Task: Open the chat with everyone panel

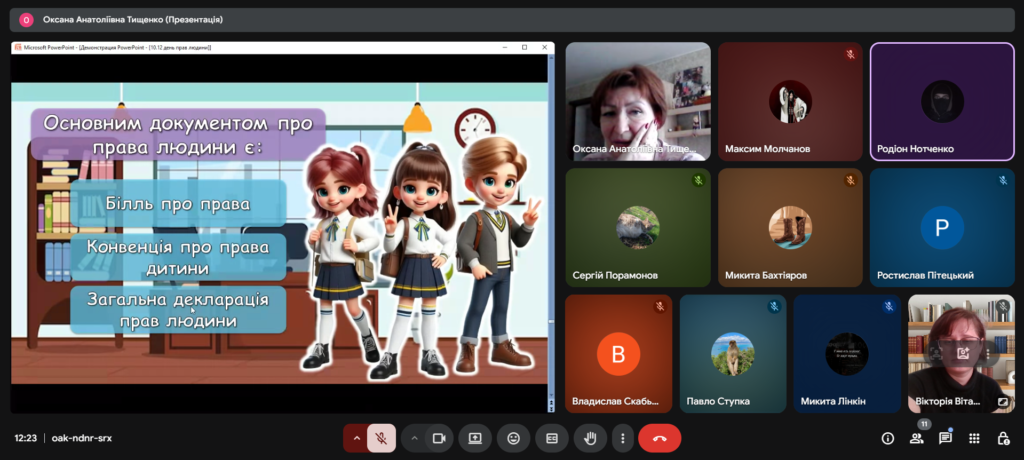Action: click(945, 438)
